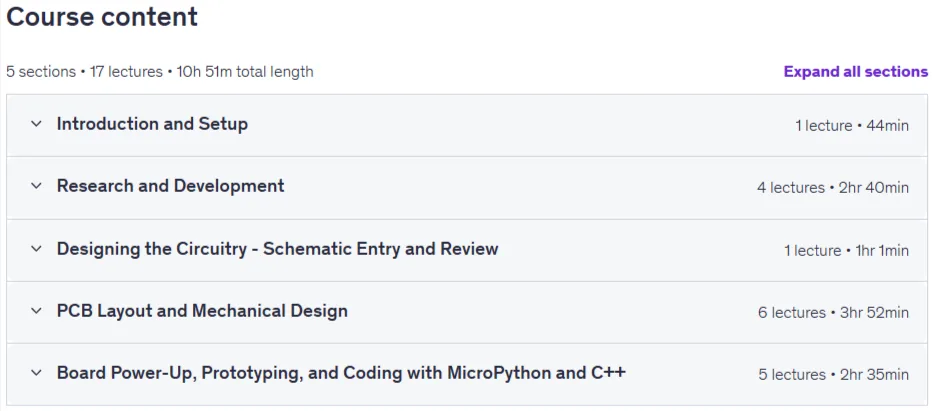Open the Research and Development section title

pyautogui.click(x=170, y=186)
